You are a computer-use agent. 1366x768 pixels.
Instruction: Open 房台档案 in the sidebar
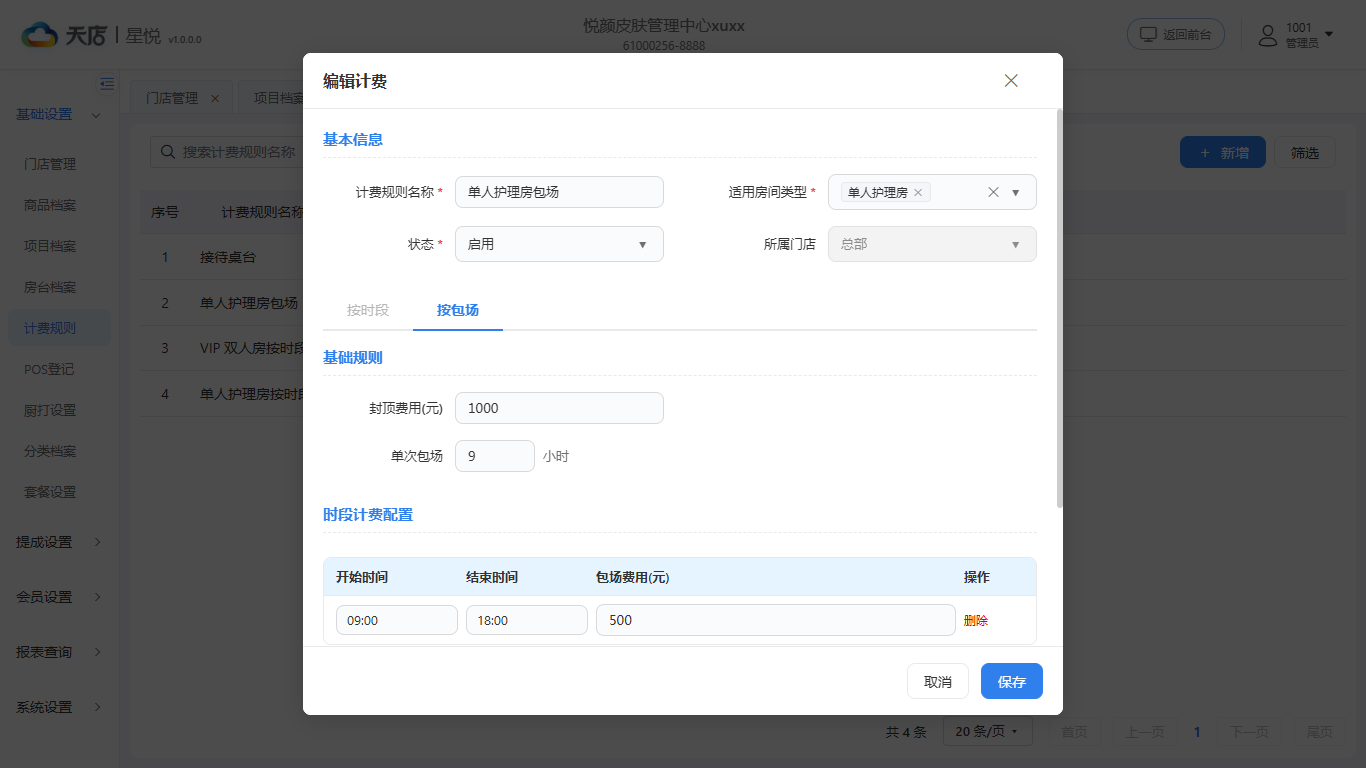click(x=50, y=287)
